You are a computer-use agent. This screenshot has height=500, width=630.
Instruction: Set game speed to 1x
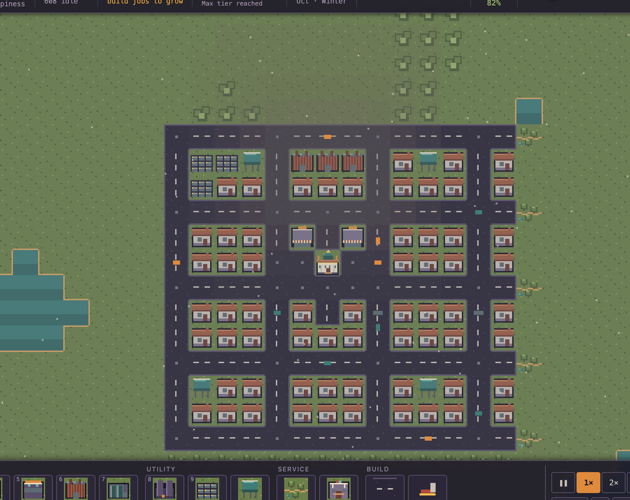(588, 483)
